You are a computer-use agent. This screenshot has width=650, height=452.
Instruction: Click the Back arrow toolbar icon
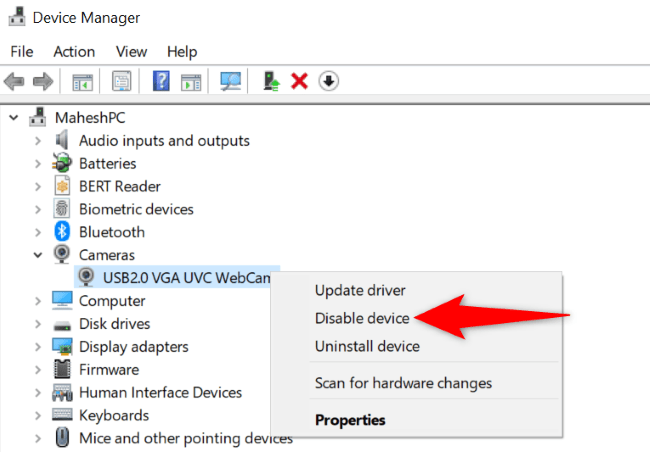pos(14,81)
